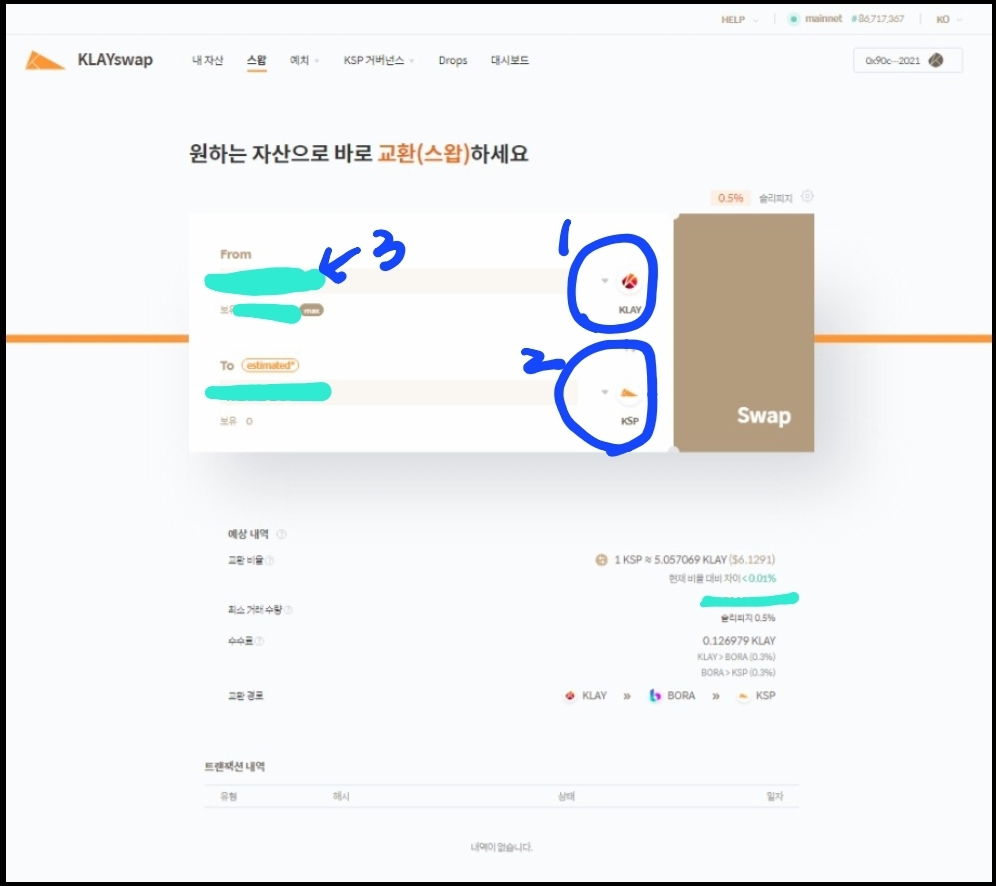Click BORA icon in the 교환 경로 route
This screenshot has width=996, height=886.
pyautogui.click(x=655, y=696)
